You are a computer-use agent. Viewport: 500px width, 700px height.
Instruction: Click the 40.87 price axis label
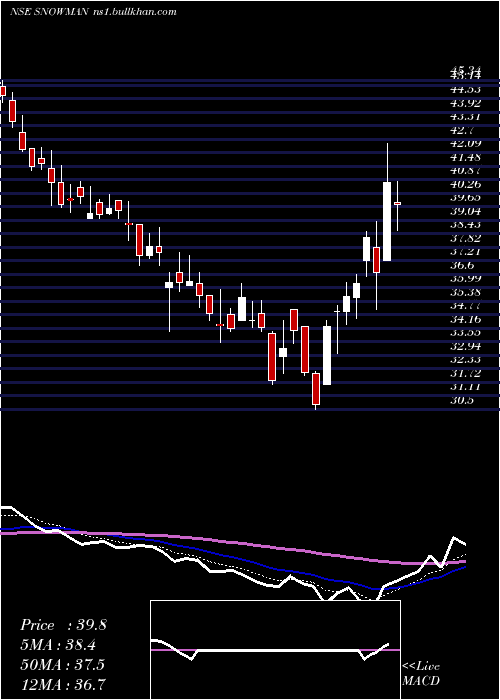[x=465, y=171]
